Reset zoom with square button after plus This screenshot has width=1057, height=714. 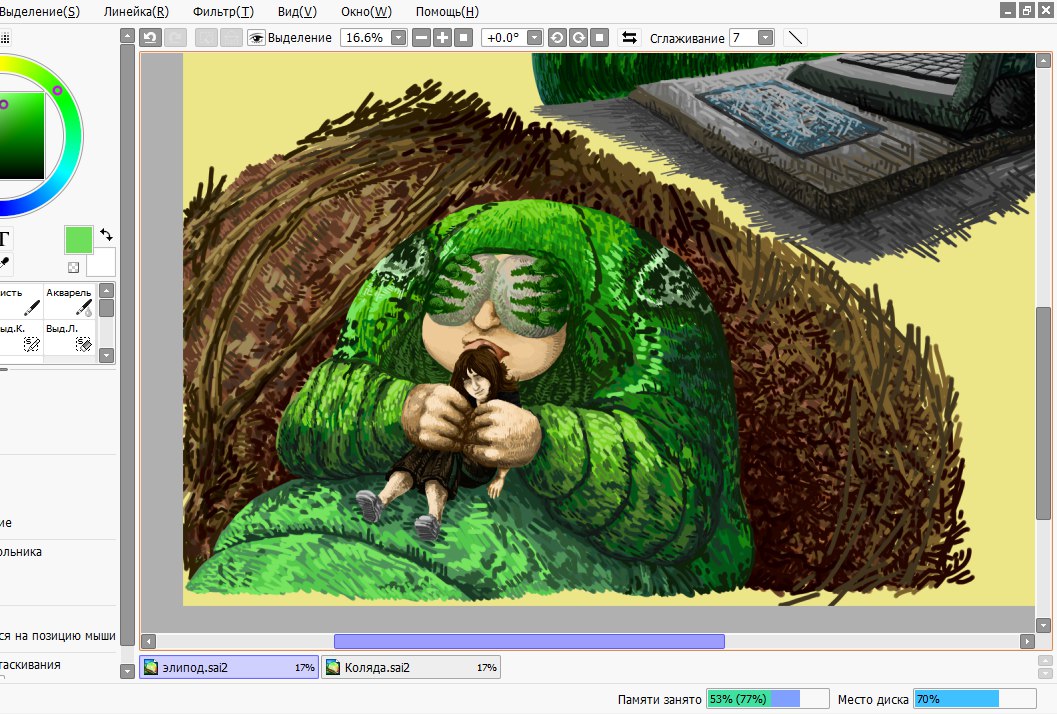(463, 38)
